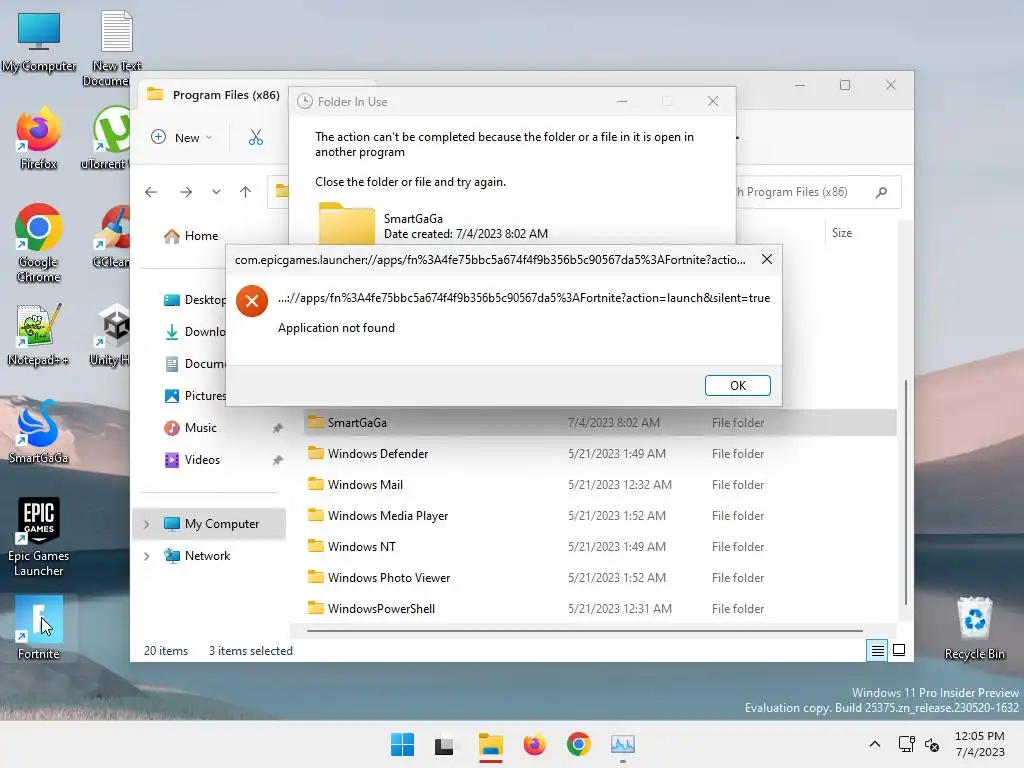Click OK in the Application not found dialog

tap(737, 385)
